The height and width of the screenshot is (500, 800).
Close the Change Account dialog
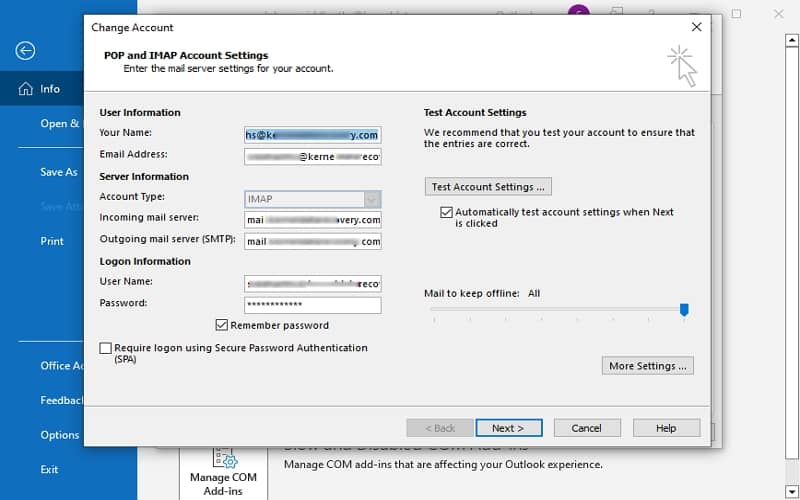tap(696, 27)
